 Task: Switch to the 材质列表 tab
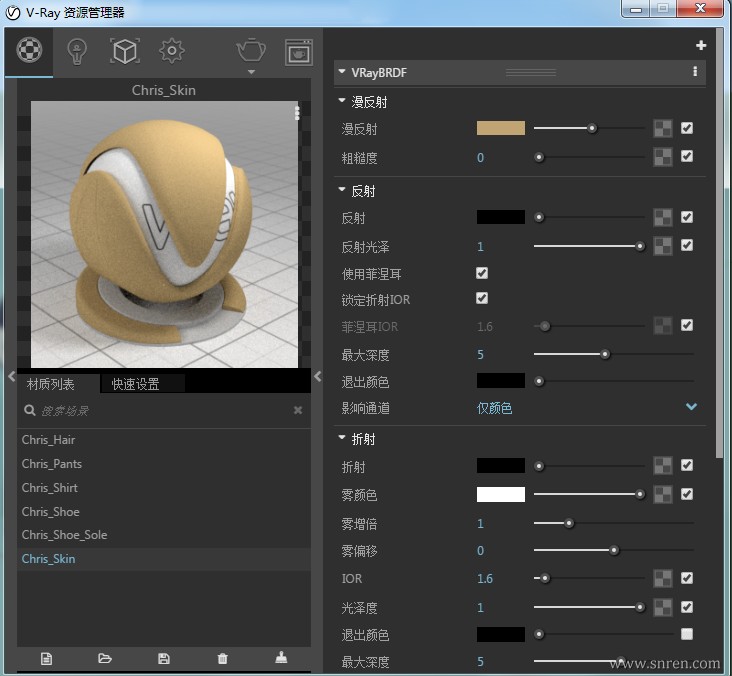point(50,384)
